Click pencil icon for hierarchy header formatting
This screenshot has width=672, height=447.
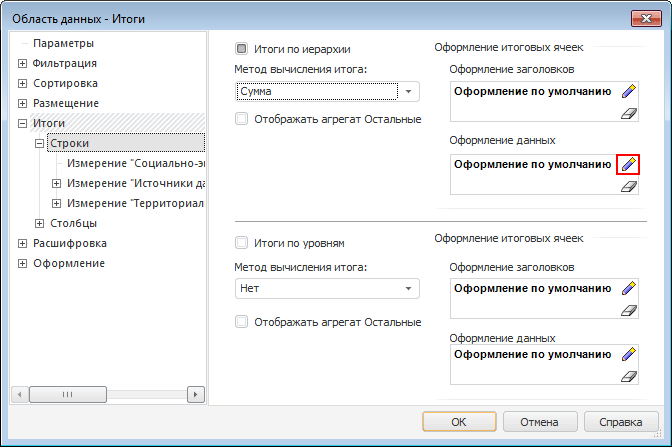[x=628, y=91]
